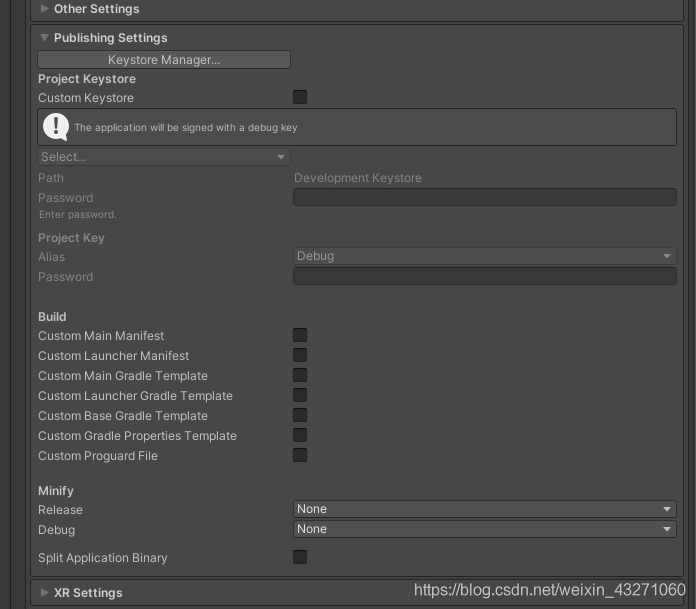Toggle Split Application Binary checkbox
696x609 pixels.
click(x=300, y=557)
